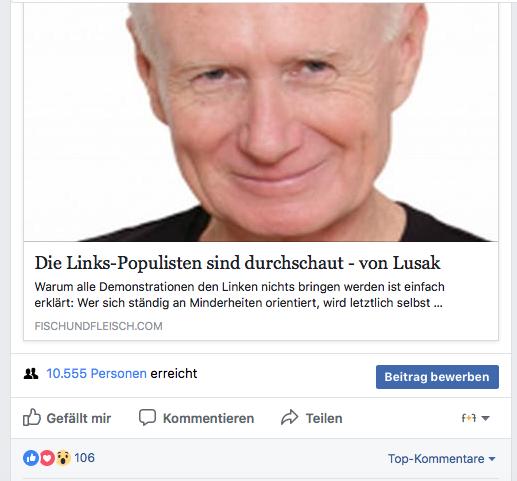Click the Gefällt mir text
The image size is (517, 481).
79,418
